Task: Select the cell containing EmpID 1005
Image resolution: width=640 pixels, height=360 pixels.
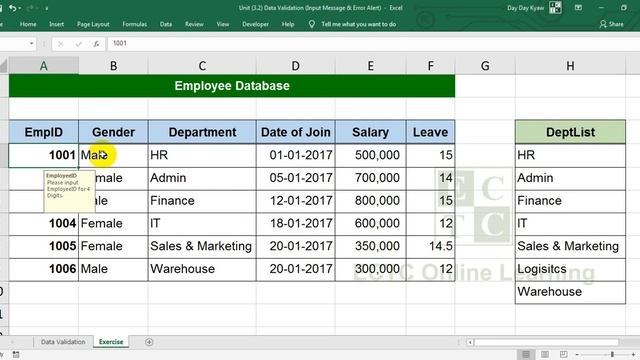Action: click(x=44, y=246)
